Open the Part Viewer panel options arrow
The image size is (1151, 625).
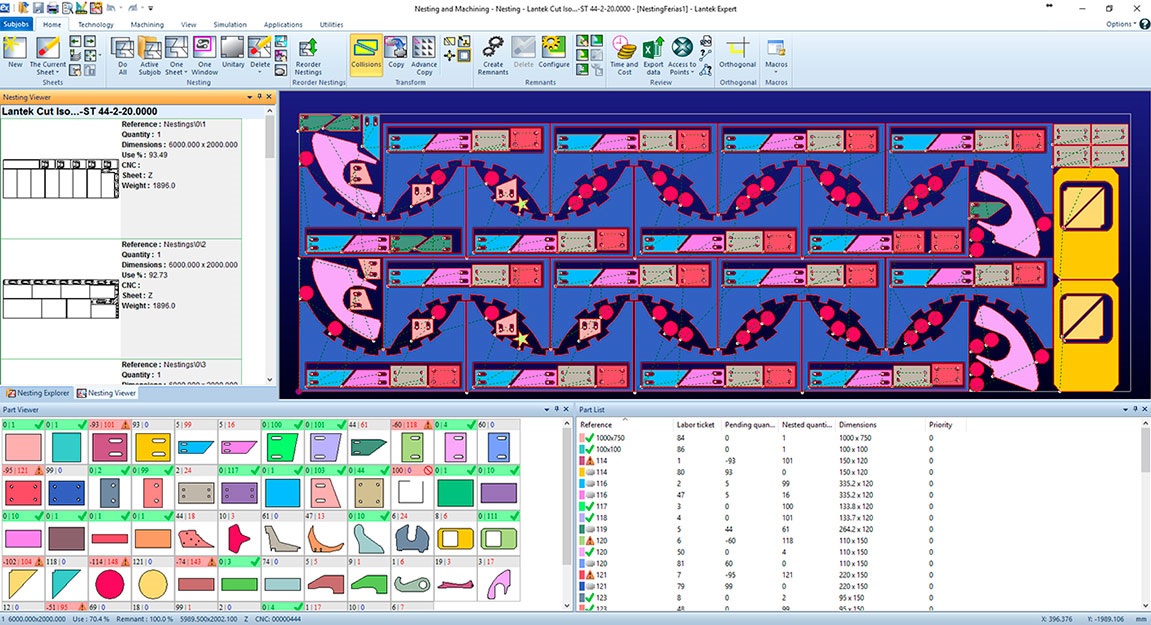coord(546,410)
